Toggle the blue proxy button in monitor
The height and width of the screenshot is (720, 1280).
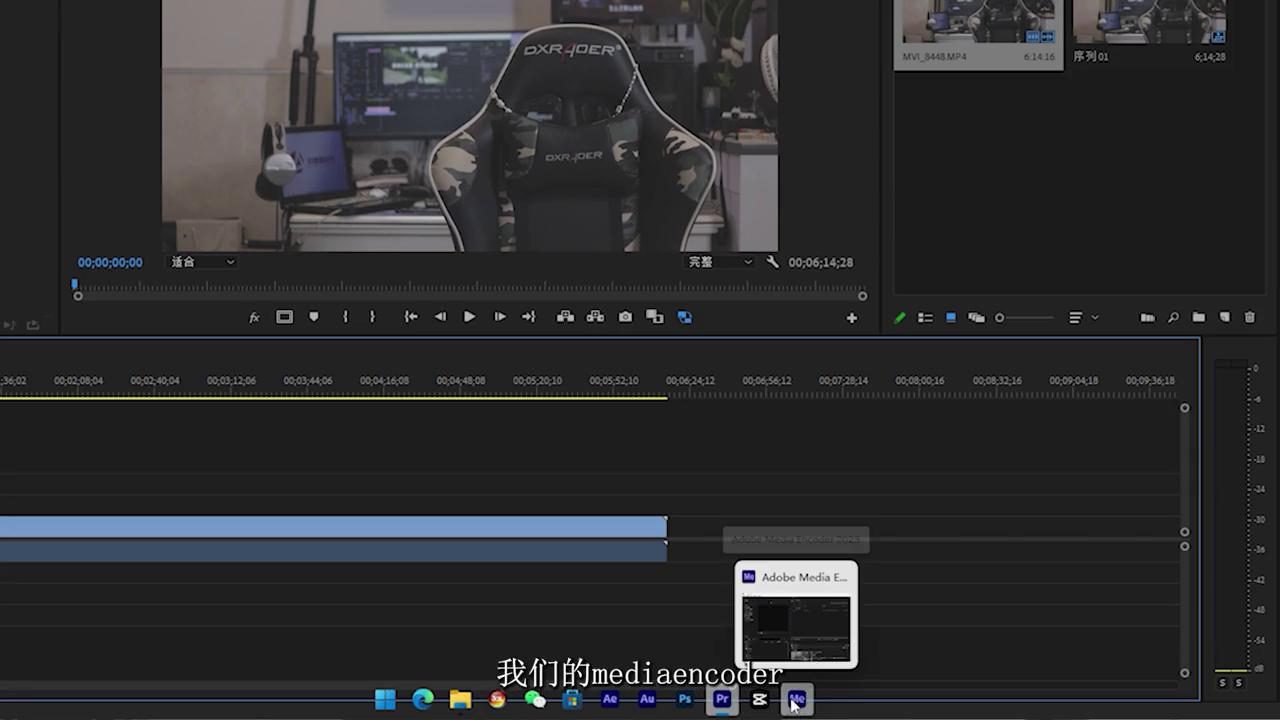(x=685, y=317)
